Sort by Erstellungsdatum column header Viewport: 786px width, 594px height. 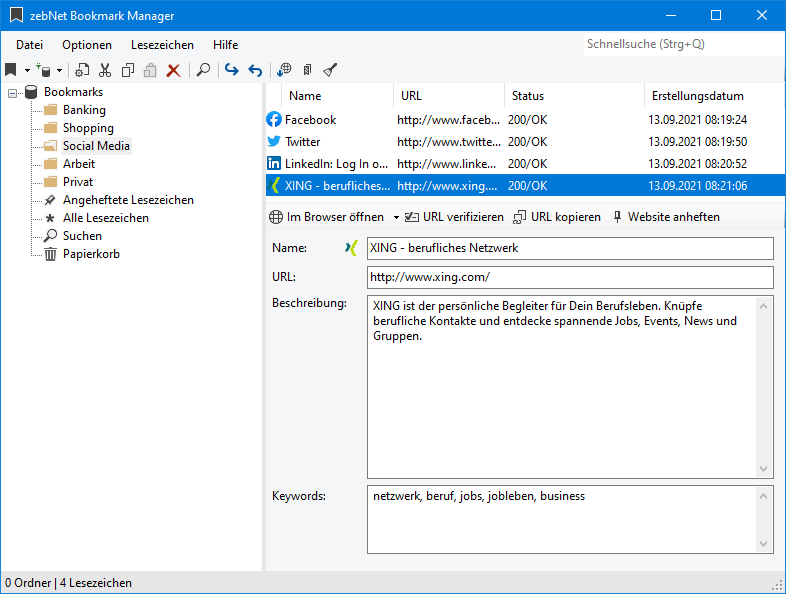click(x=715, y=96)
